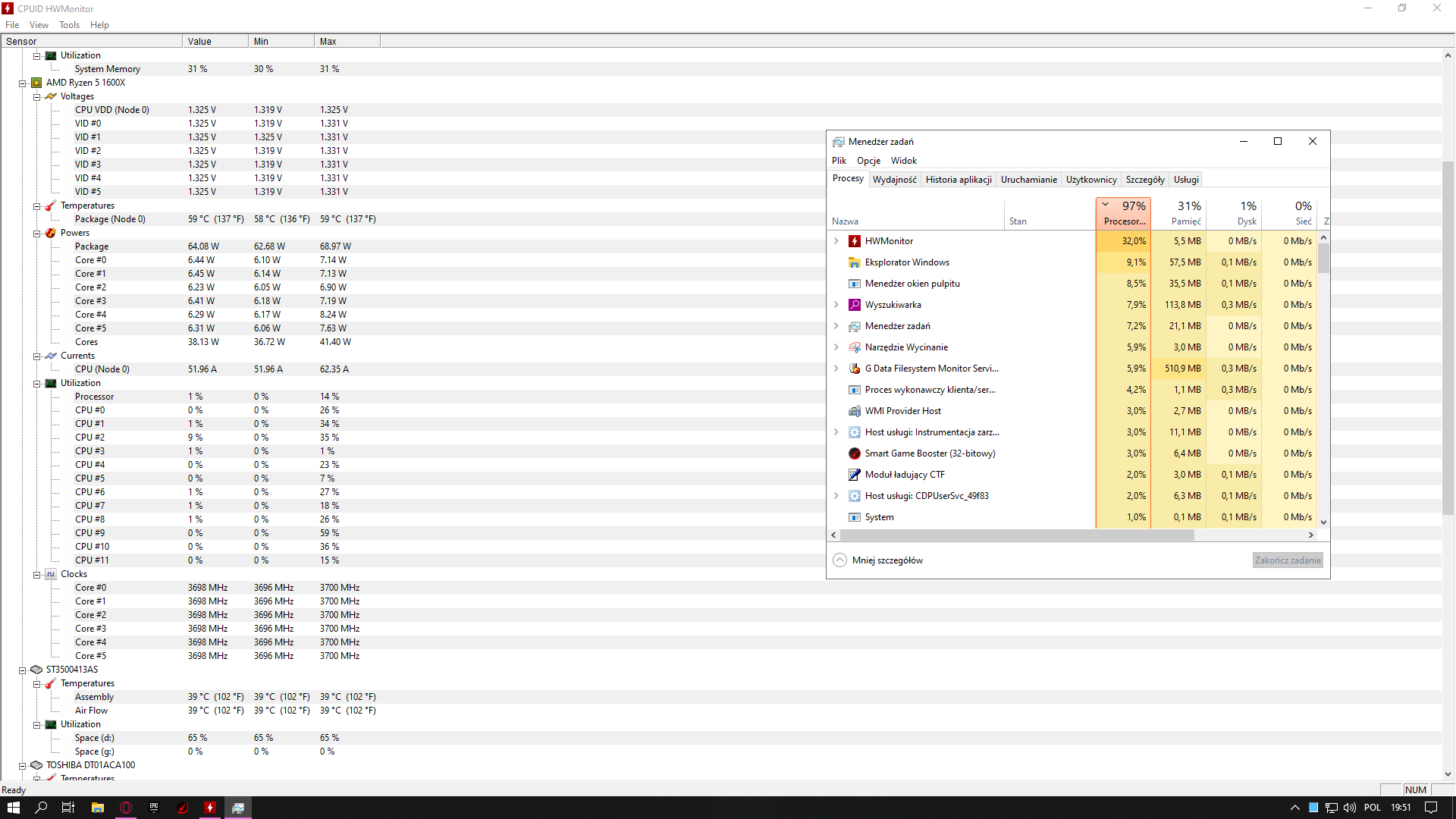Click the ST3500413AS hard drive icon
Screen dimensions: 1456x819
(36, 670)
